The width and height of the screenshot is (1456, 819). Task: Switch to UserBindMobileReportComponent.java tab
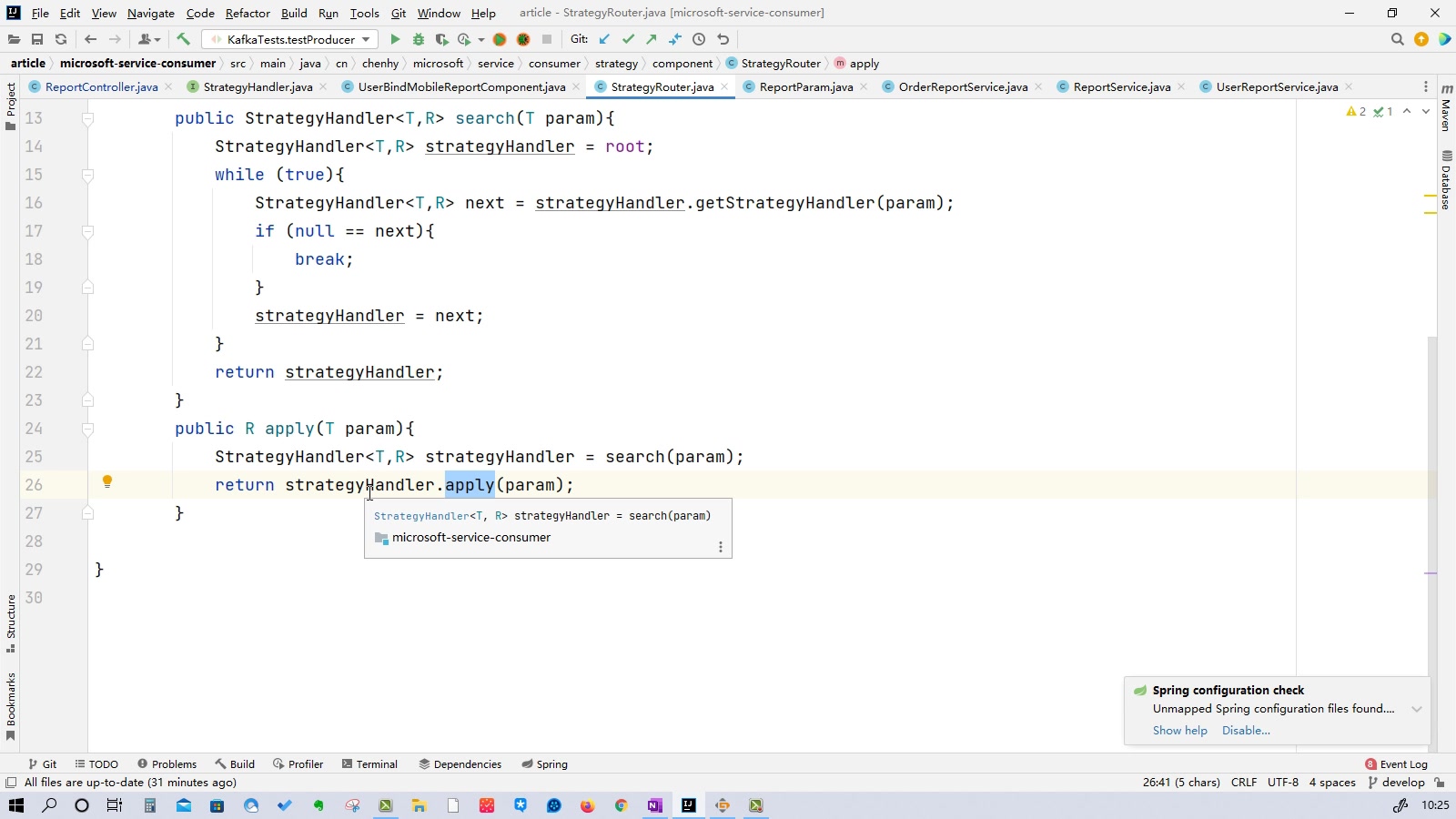(x=461, y=86)
